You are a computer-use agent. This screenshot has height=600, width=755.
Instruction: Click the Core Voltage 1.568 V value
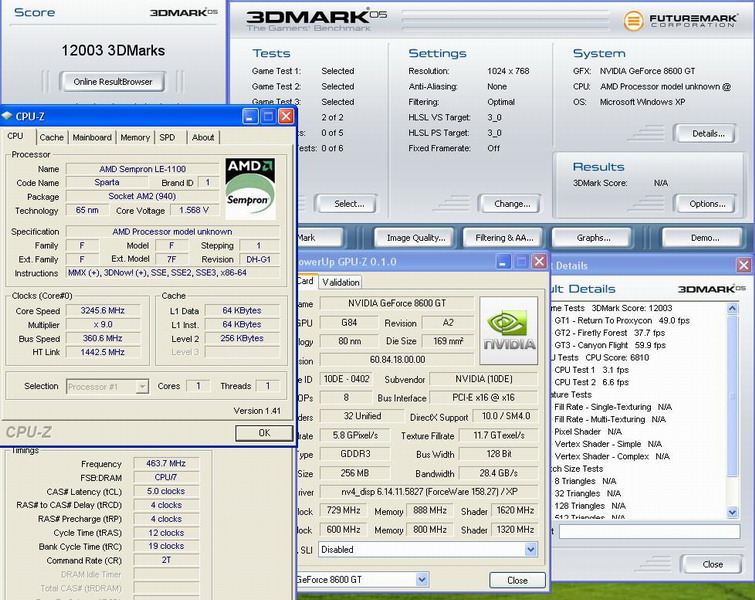[194, 210]
